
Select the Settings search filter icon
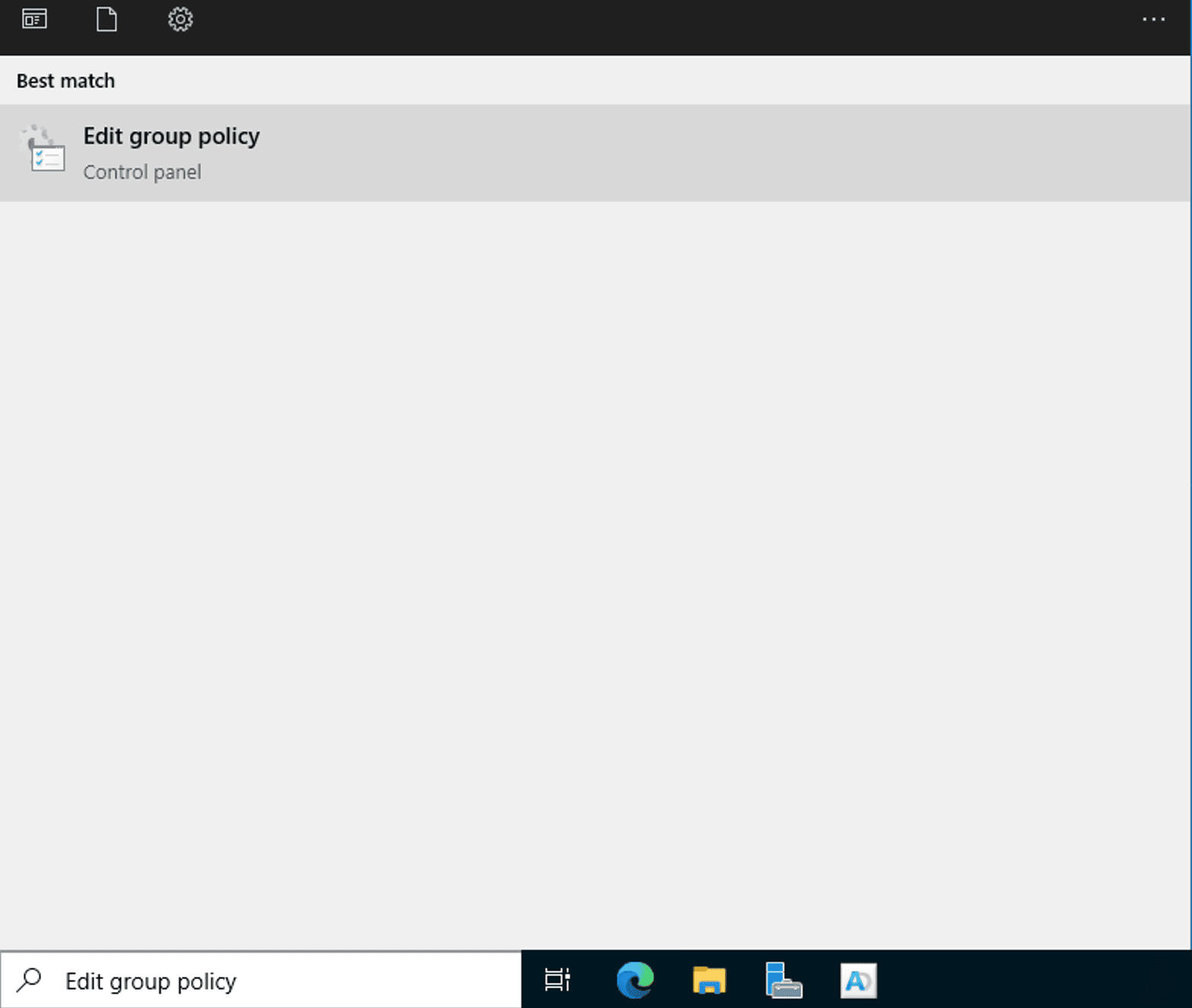tap(180, 19)
